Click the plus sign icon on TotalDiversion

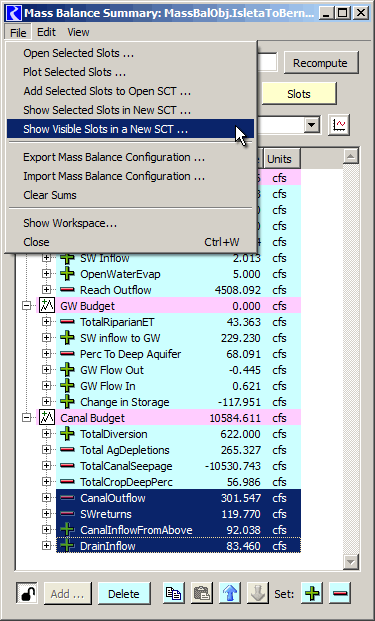point(67,434)
